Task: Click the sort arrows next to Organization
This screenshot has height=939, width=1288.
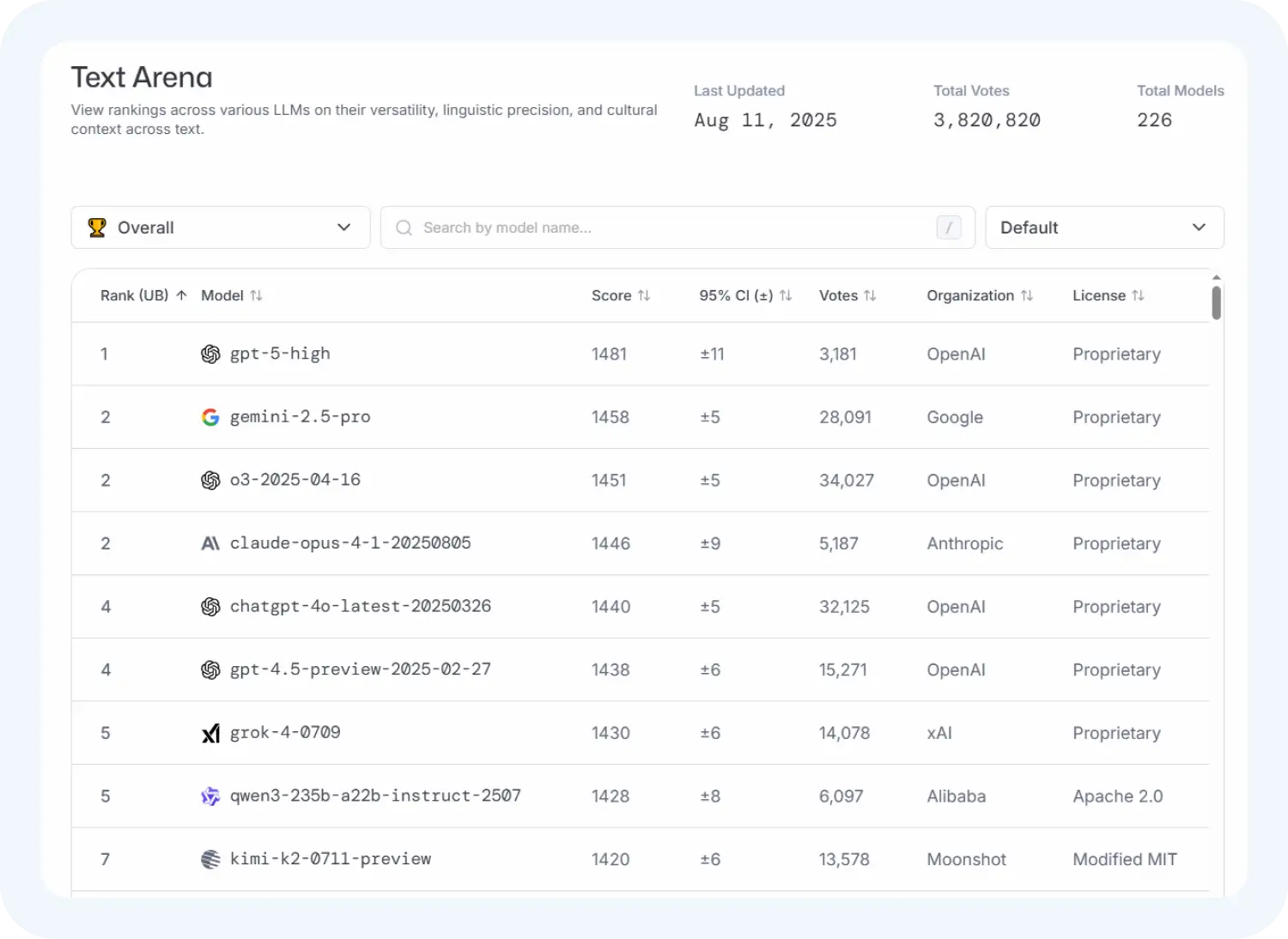Action: [1027, 295]
